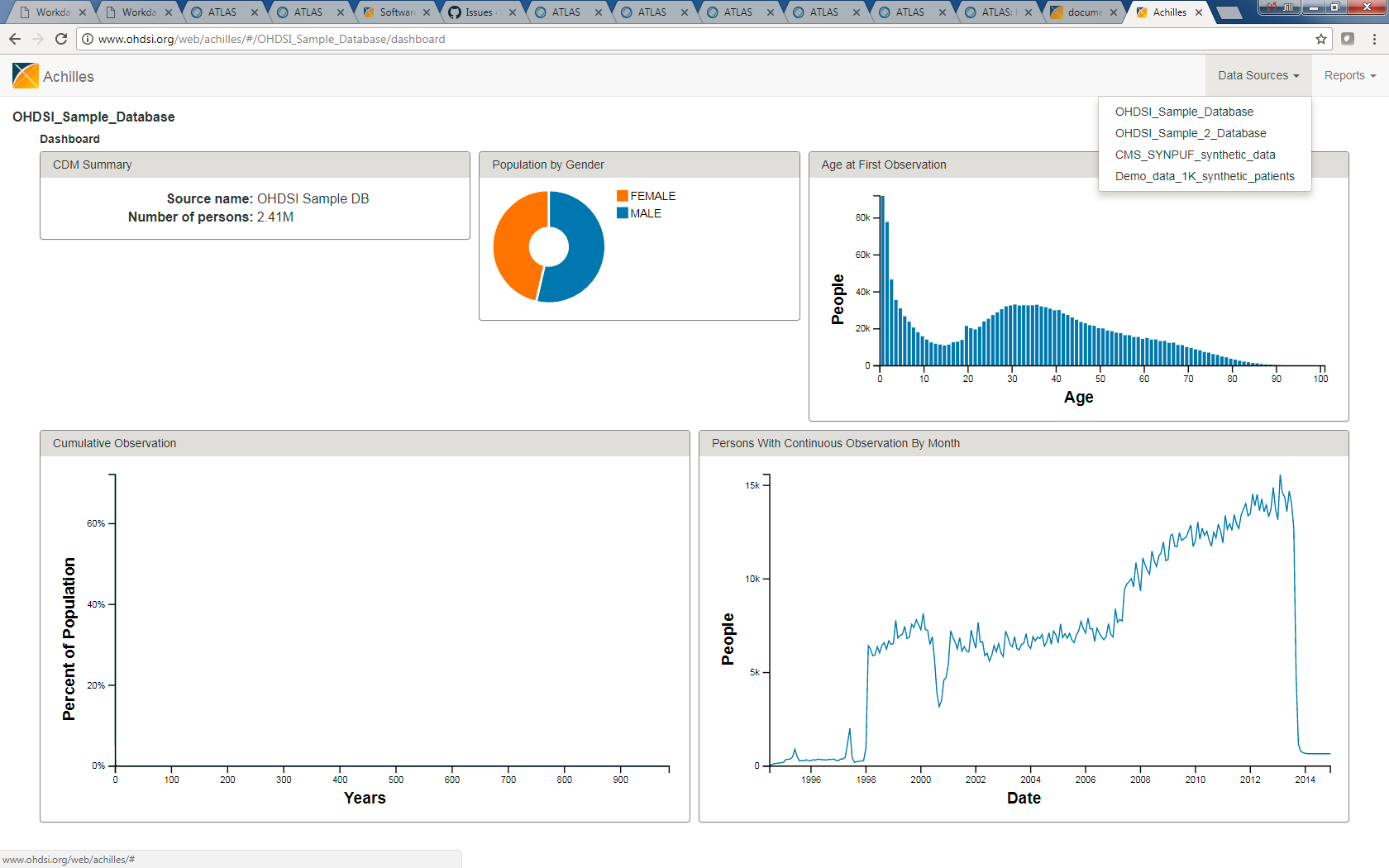Select OHDSI_Sample_2_Database from the list
The width and height of the screenshot is (1389, 868).
point(1190,133)
